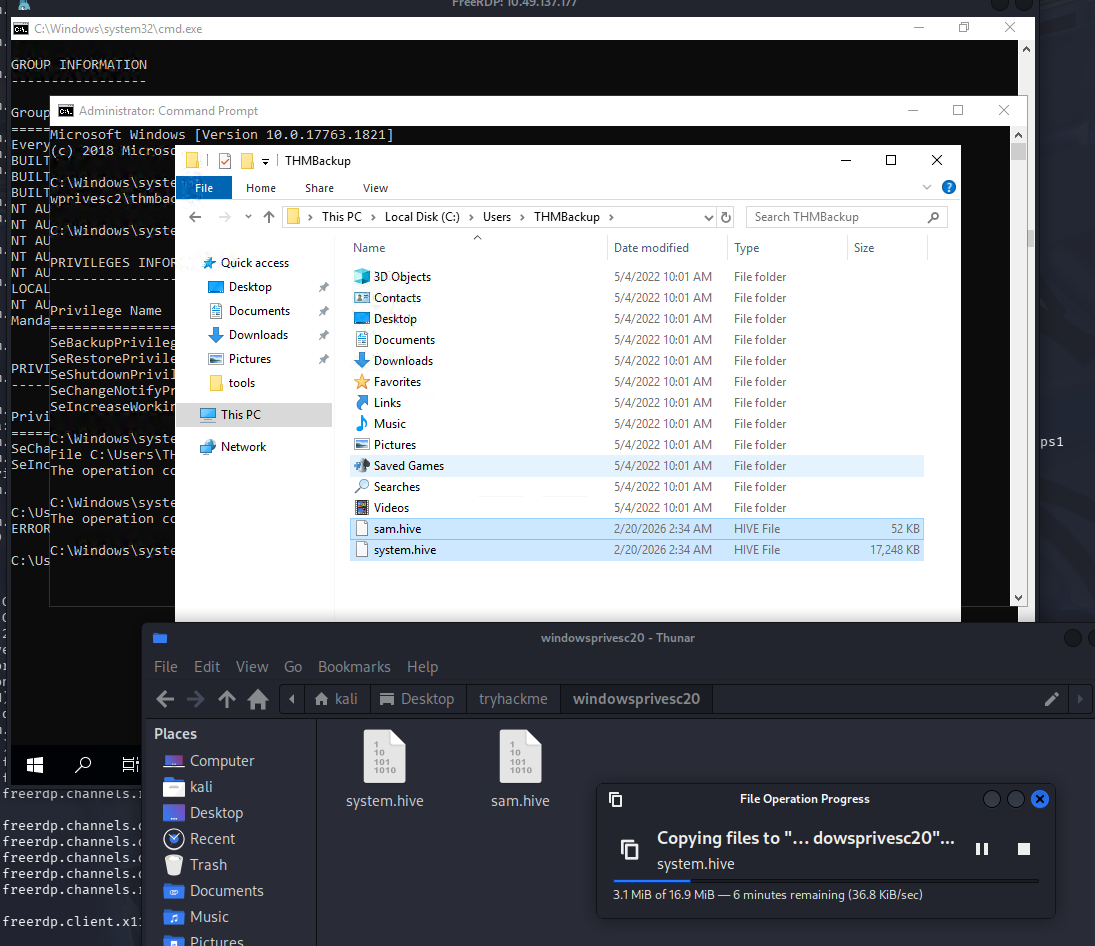
Task: Select Trash in Thunar Places sidebar
Action: coord(208,865)
